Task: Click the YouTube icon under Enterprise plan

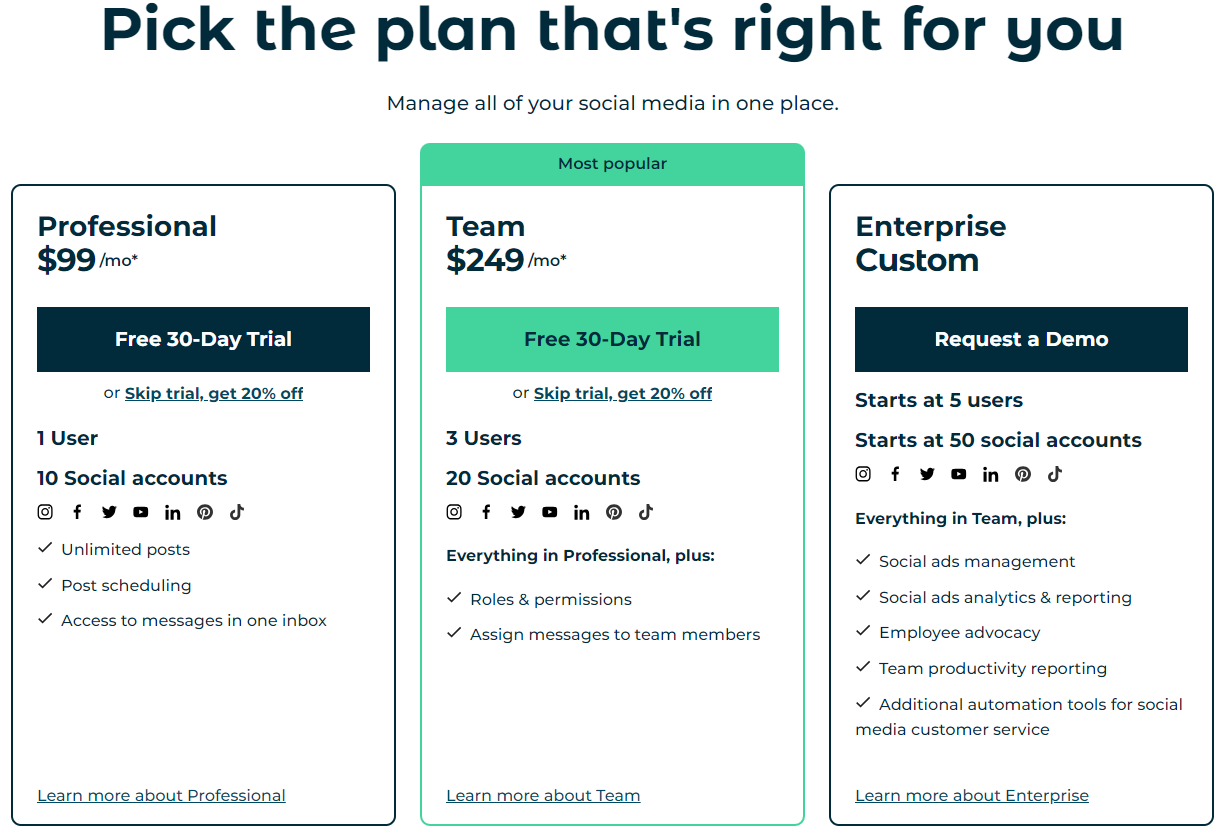Action: point(959,474)
